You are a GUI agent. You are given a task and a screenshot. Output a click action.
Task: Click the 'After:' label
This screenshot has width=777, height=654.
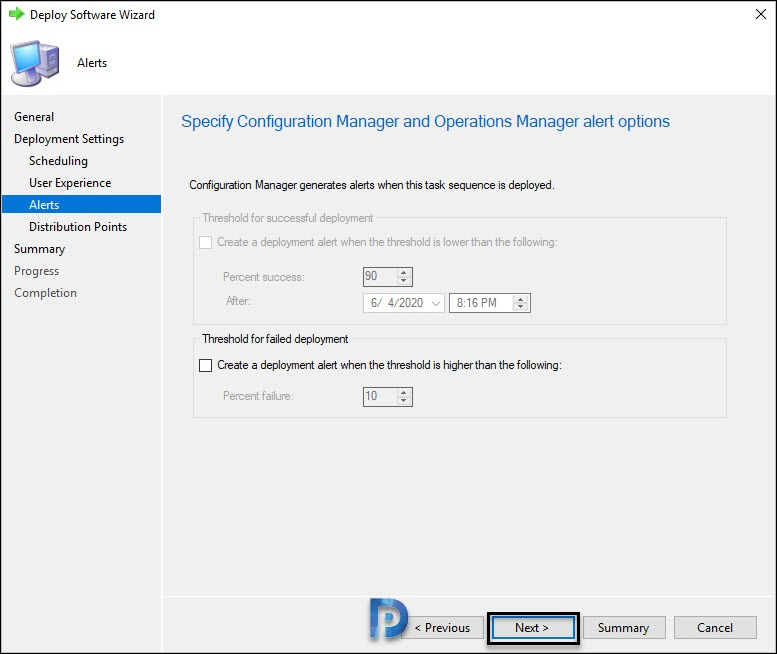click(x=238, y=301)
